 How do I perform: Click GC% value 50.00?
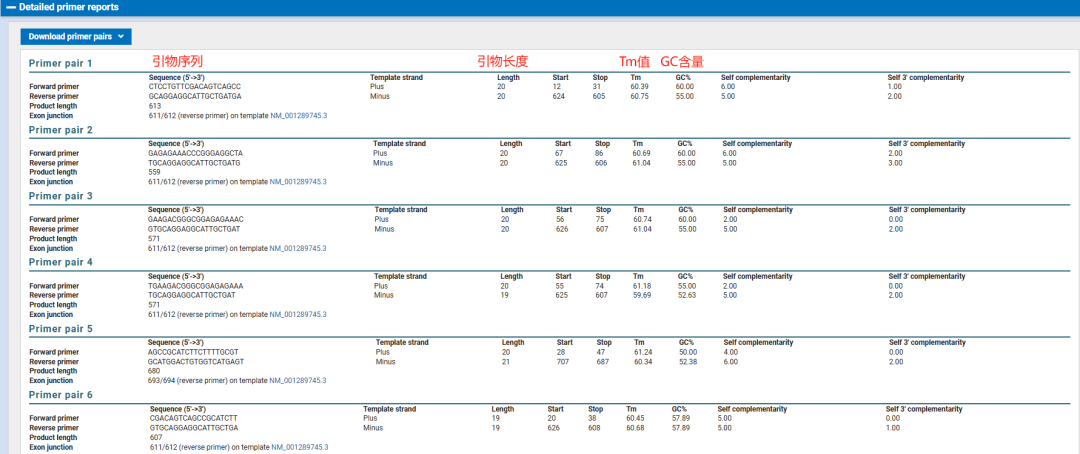(689, 351)
